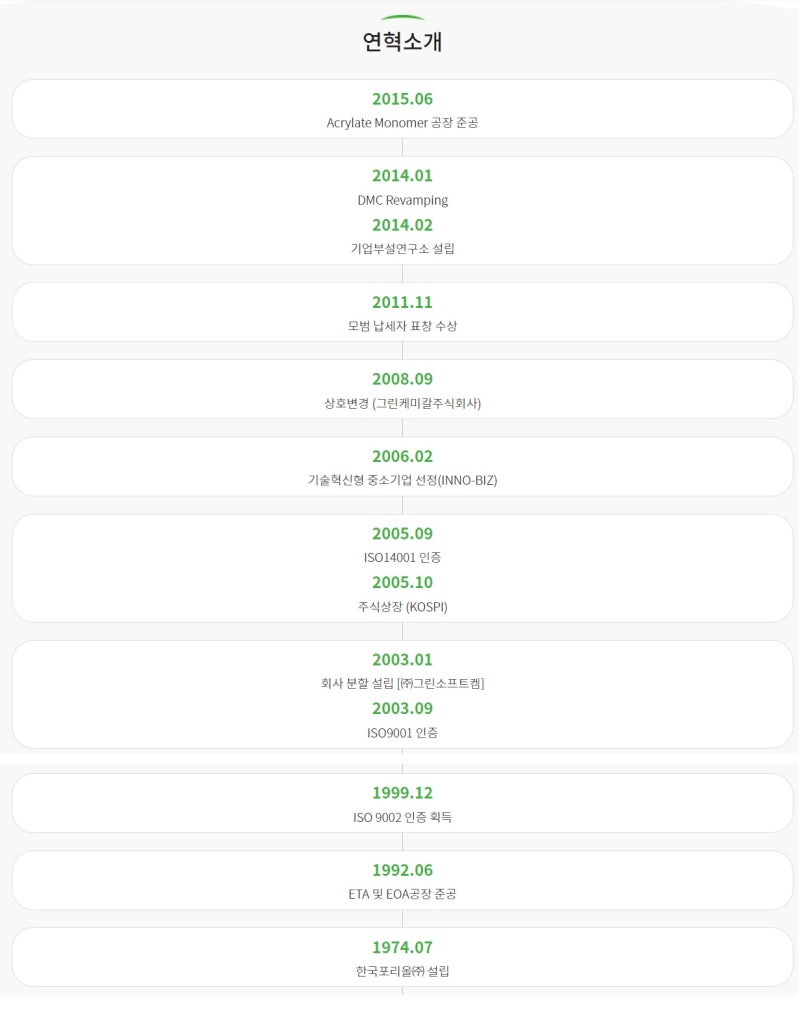Click the INNO-BIZ 중소기업 선정 entry

click(402, 480)
